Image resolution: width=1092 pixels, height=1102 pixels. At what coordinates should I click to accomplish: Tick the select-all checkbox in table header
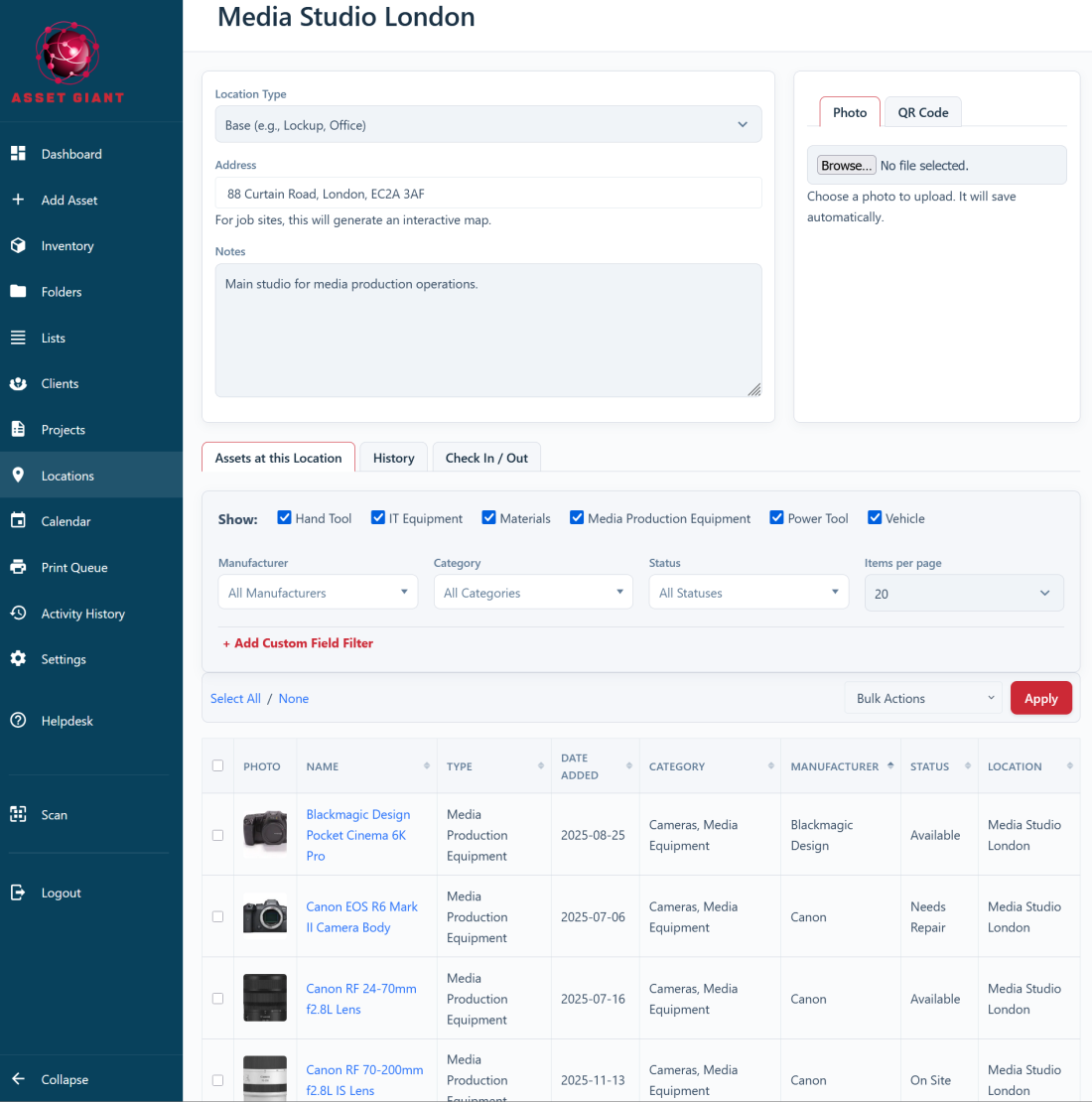click(x=217, y=765)
